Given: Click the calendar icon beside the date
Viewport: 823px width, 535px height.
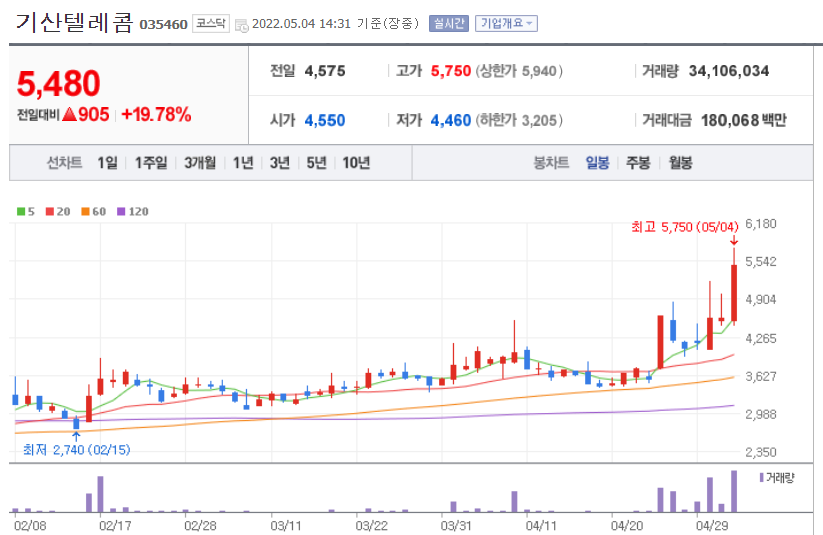Looking at the screenshot, I should point(241,25).
